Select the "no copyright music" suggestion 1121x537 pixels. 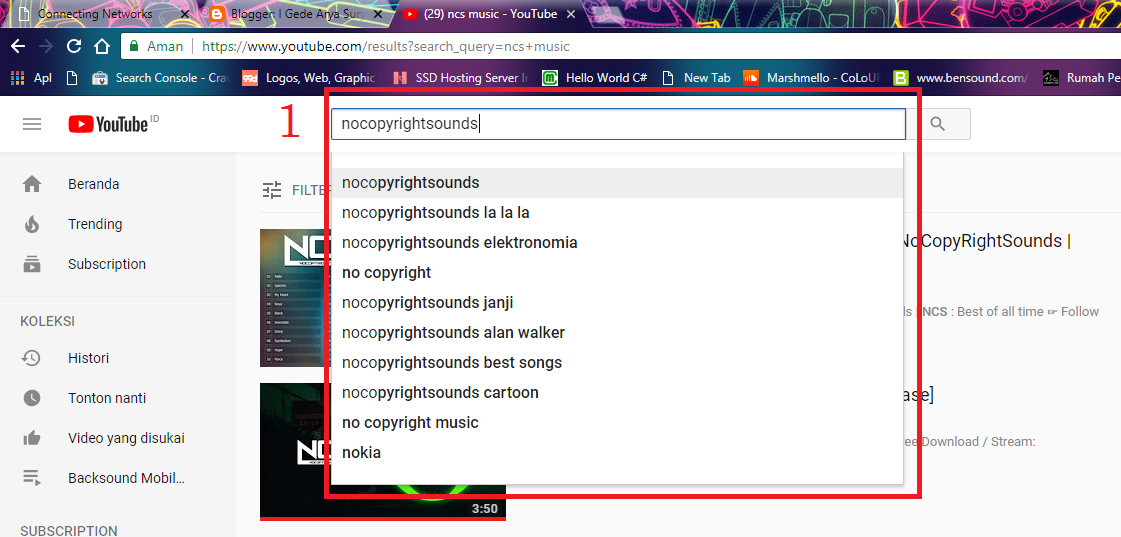(617, 423)
